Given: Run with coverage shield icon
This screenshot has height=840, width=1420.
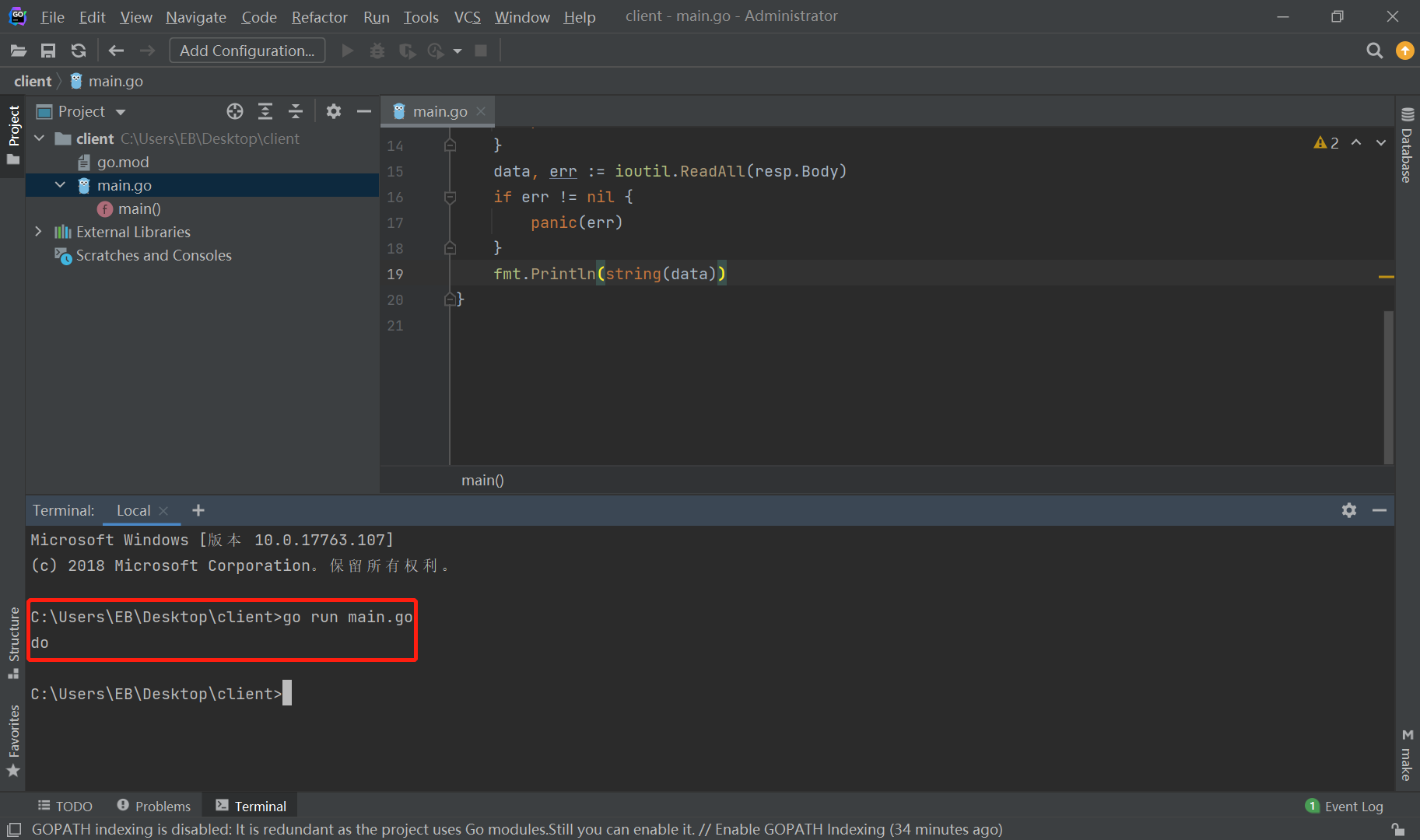Looking at the screenshot, I should (406, 51).
